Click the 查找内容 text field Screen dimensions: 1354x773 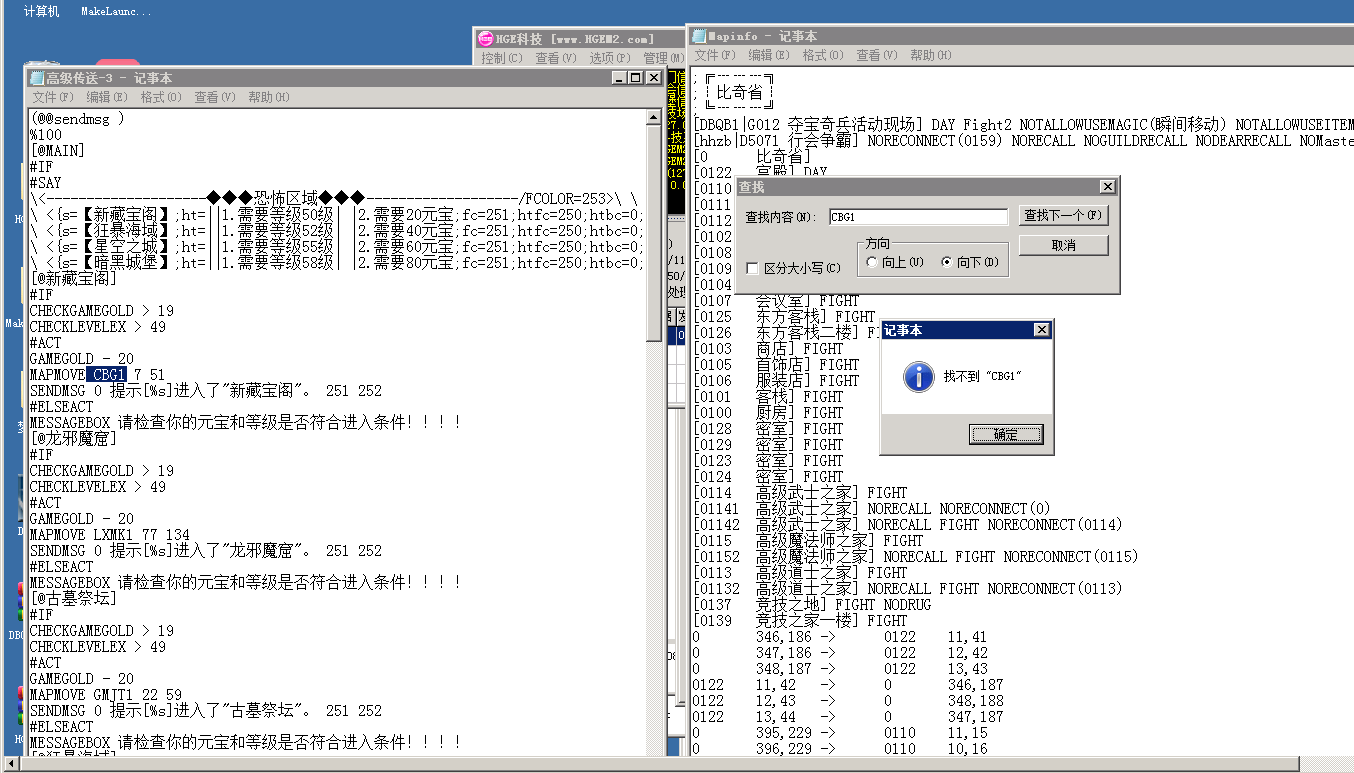point(918,217)
